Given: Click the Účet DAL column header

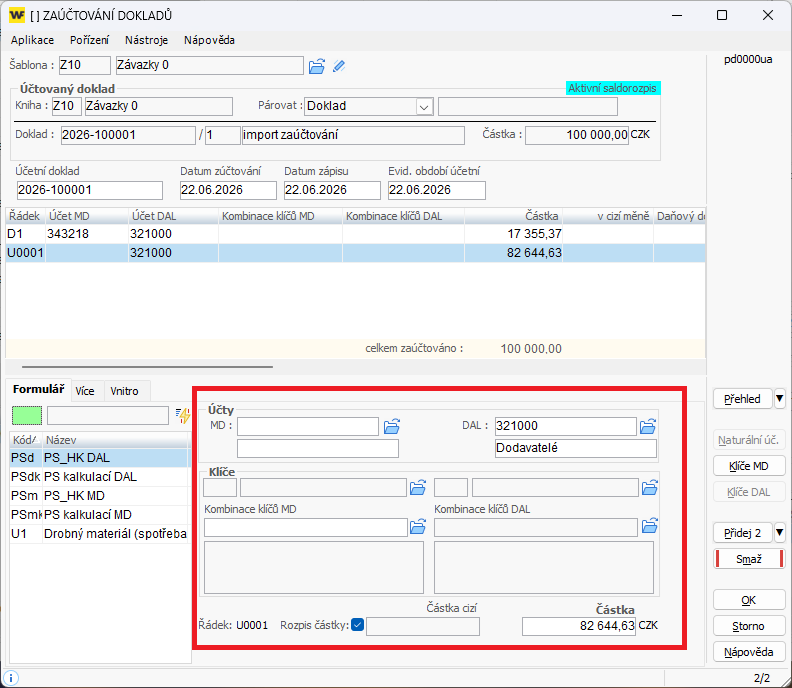Looking at the screenshot, I should (x=173, y=216).
